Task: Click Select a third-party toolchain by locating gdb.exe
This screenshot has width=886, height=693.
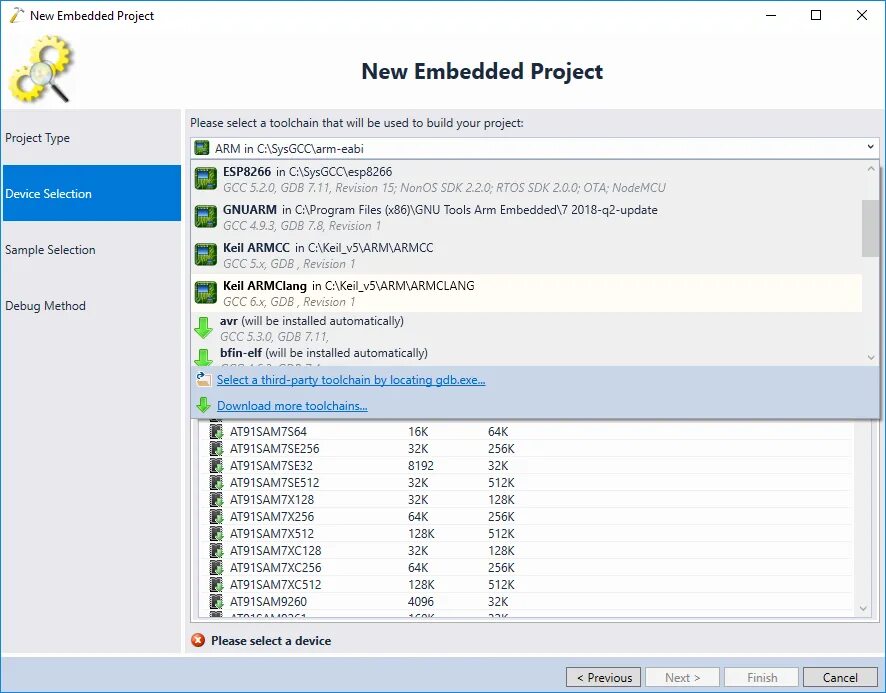Action: tap(351, 380)
